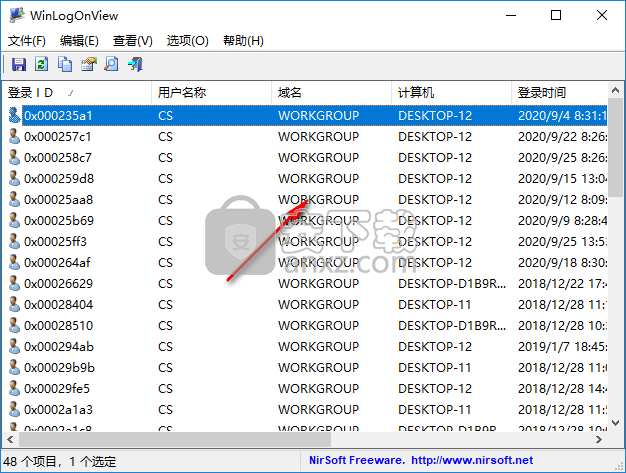Click user icon of row 0x000235a1
The width and height of the screenshot is (626, 473).
[14, 115]
